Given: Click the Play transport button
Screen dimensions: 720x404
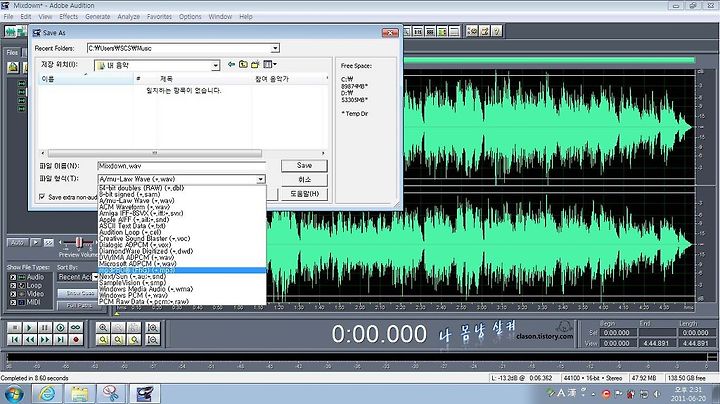Looking at the screenshot, I should pos(30,327).
